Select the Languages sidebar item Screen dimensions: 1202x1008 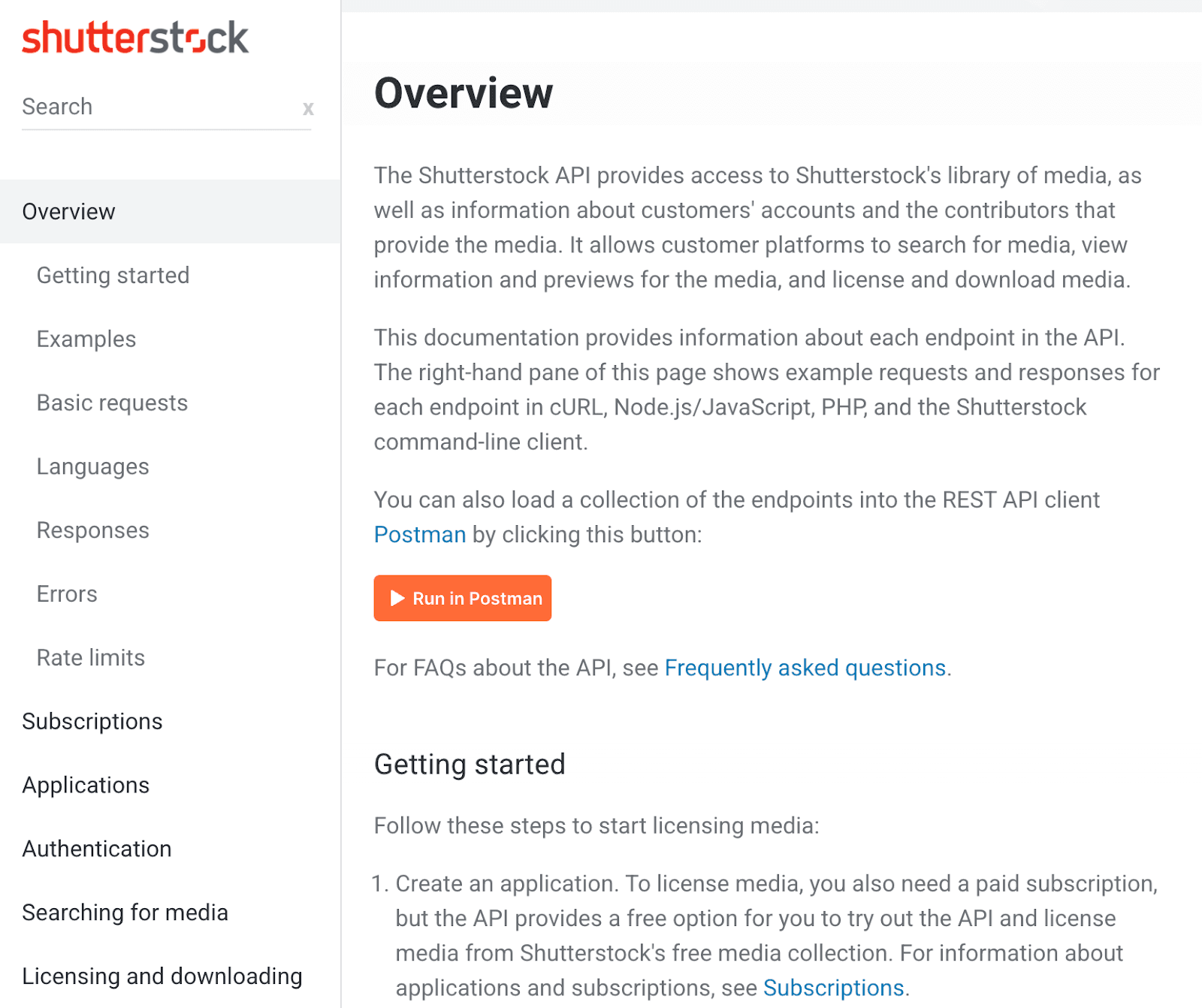click(92, 466)
